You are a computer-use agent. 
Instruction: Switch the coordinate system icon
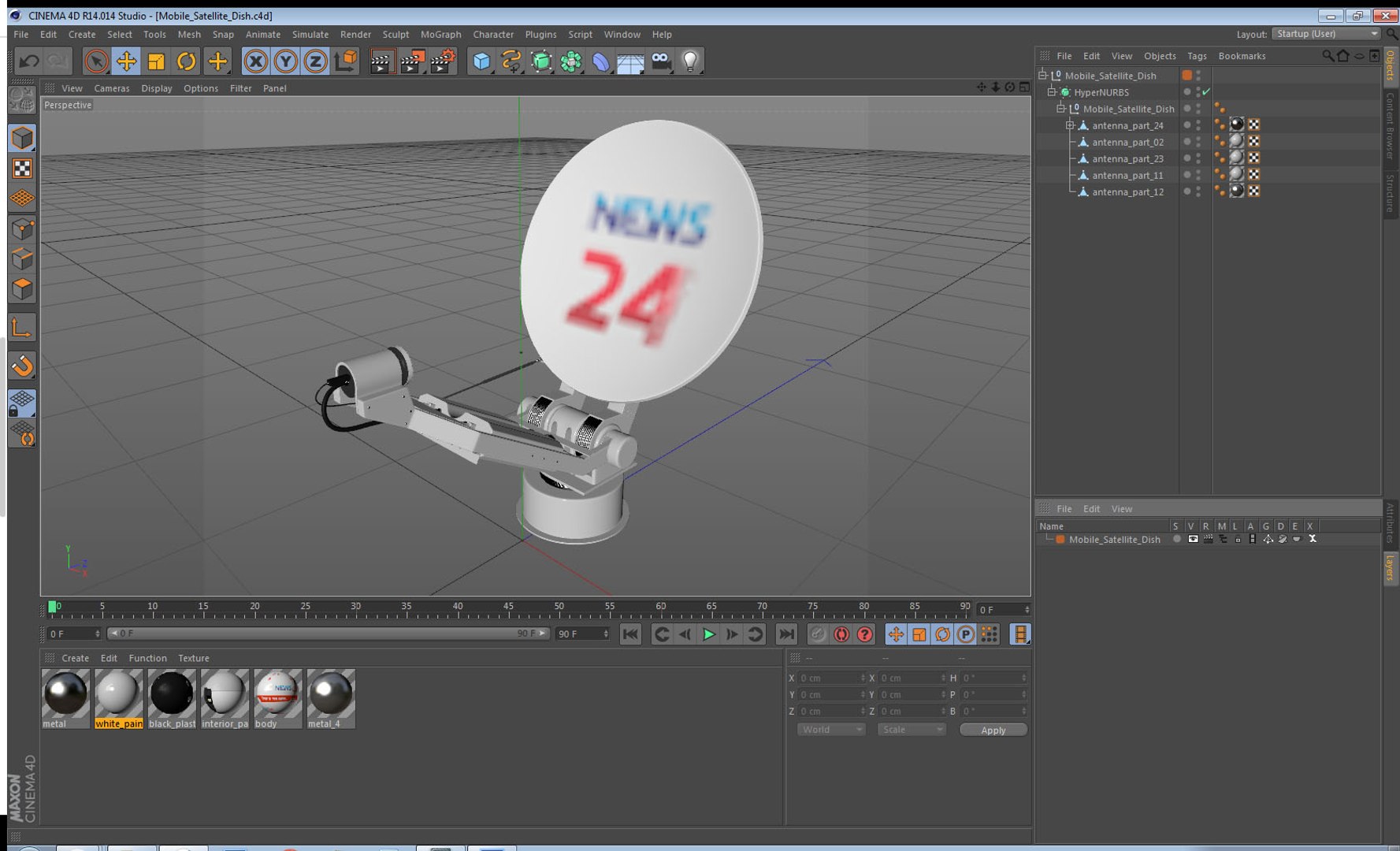click(x=345, y=61)
